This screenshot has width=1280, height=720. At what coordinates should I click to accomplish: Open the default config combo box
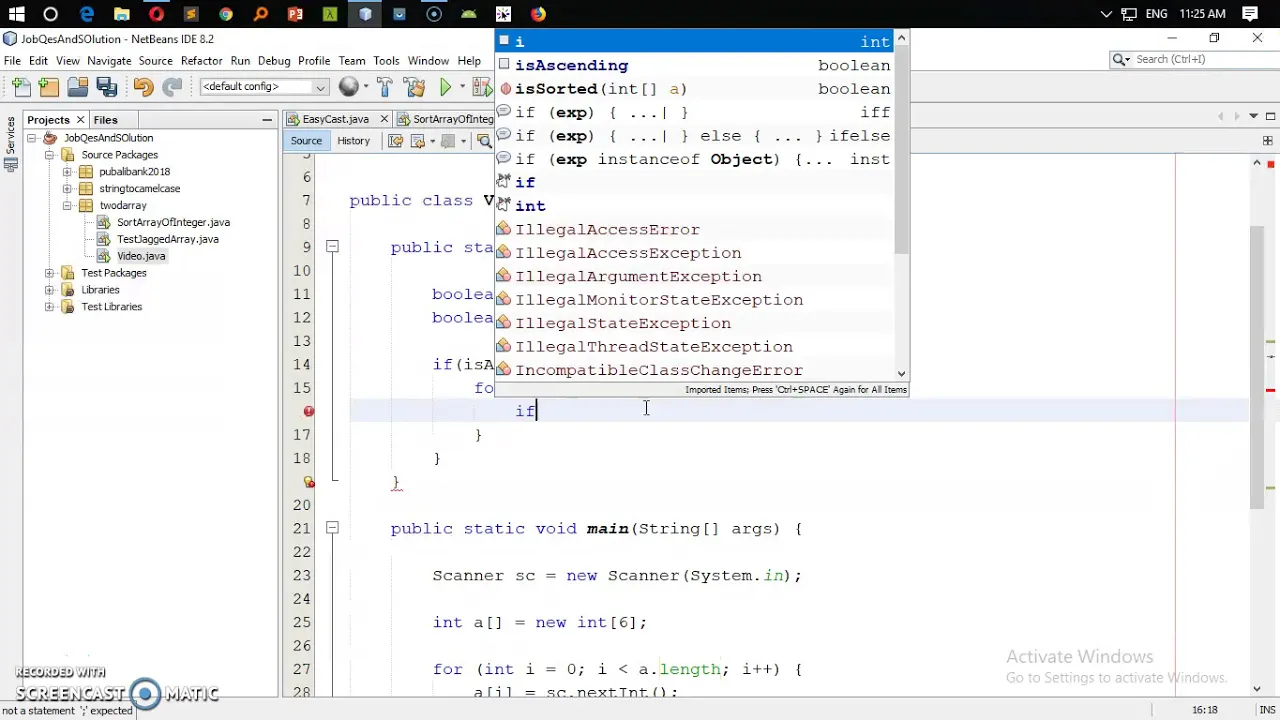(x=264, y=87)
